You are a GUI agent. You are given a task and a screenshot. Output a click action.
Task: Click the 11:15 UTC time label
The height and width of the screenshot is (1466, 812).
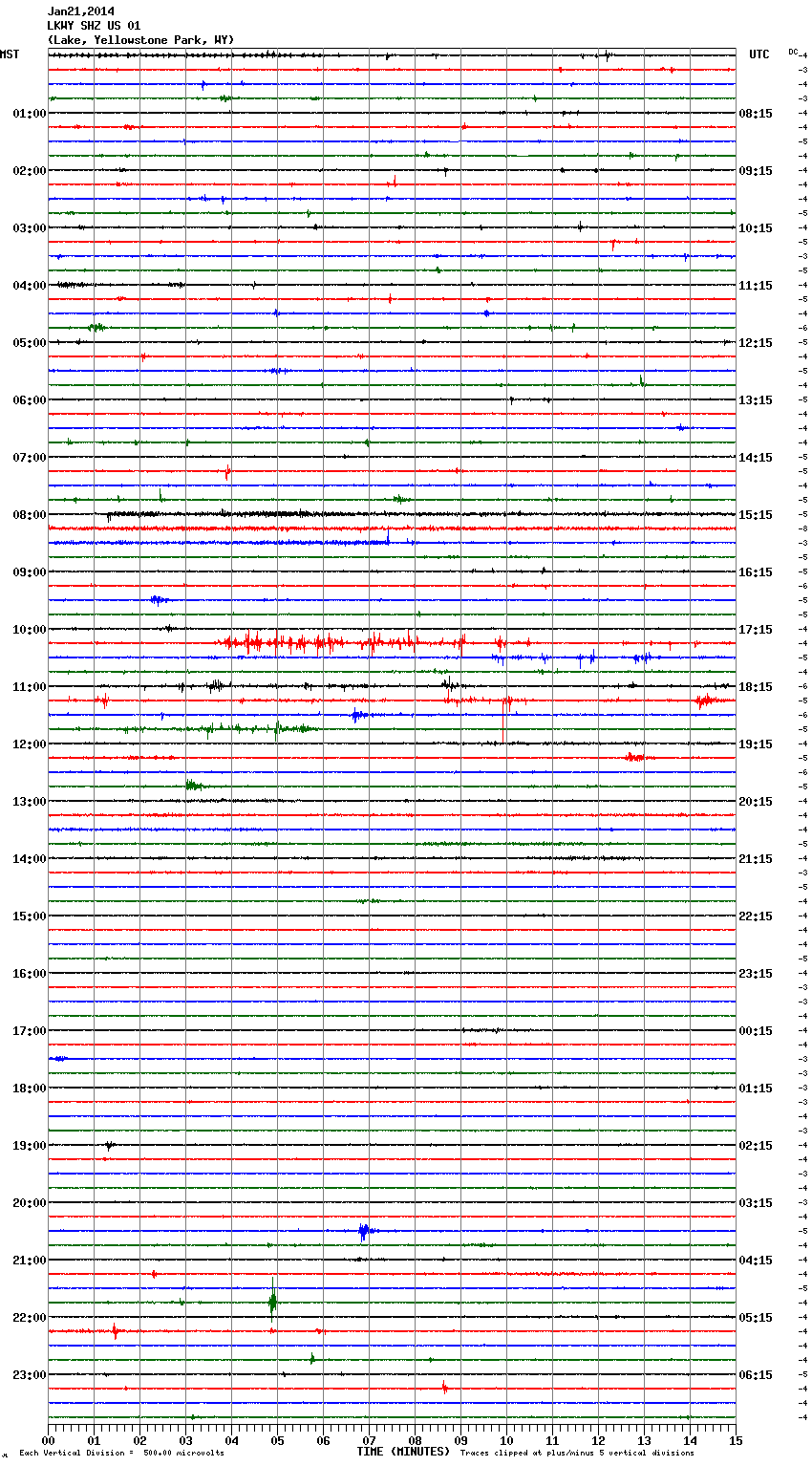tap(756, 286)
